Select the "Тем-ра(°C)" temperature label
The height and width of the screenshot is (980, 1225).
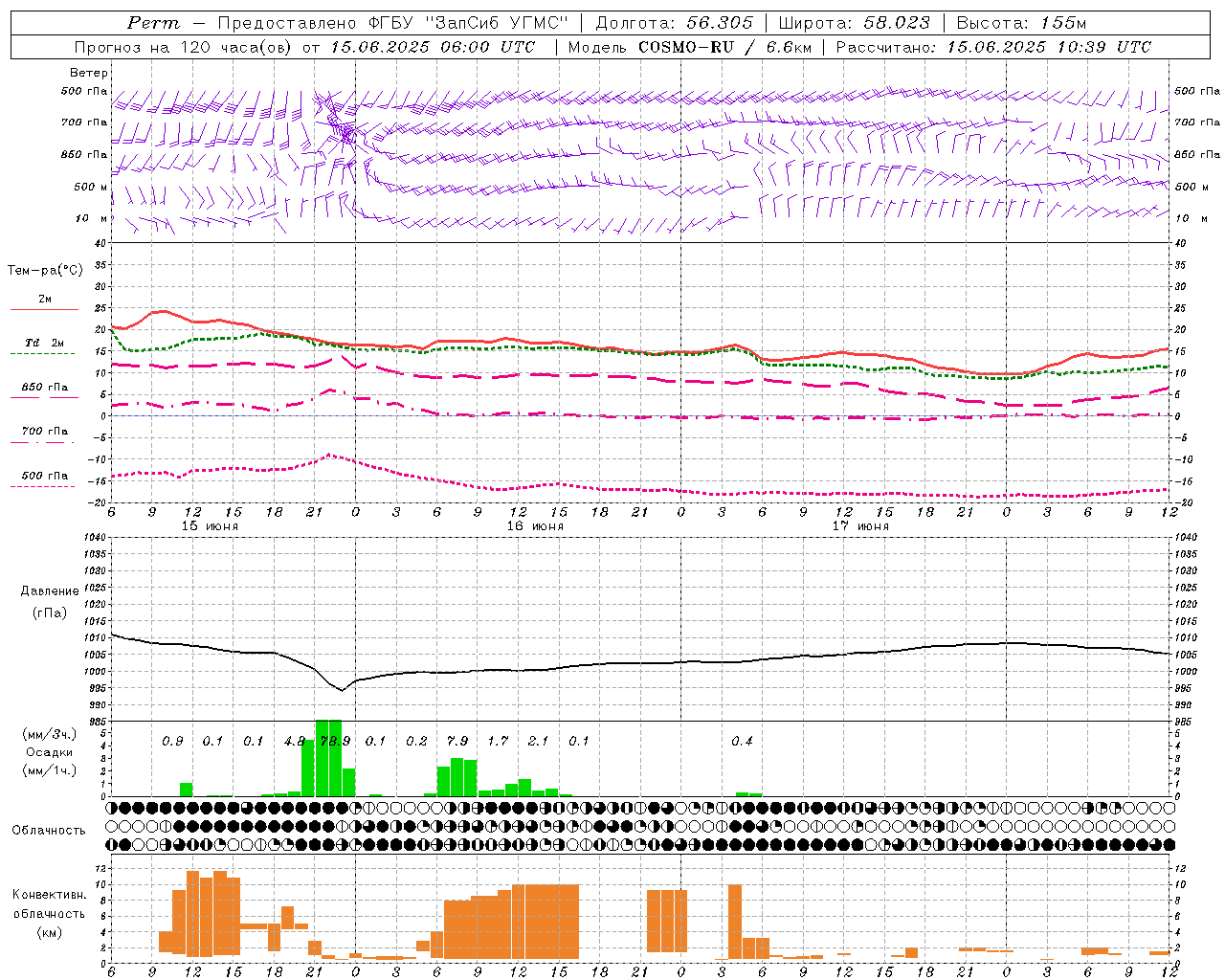tap(45, 271)
